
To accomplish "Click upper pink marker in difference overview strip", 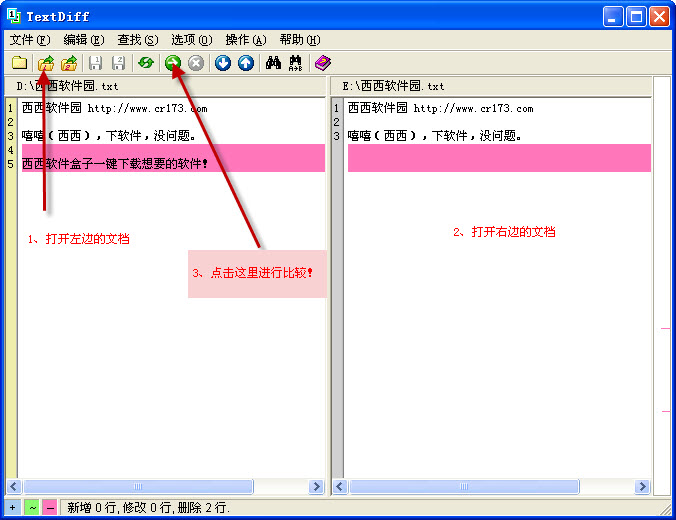I will pos(665,329).
